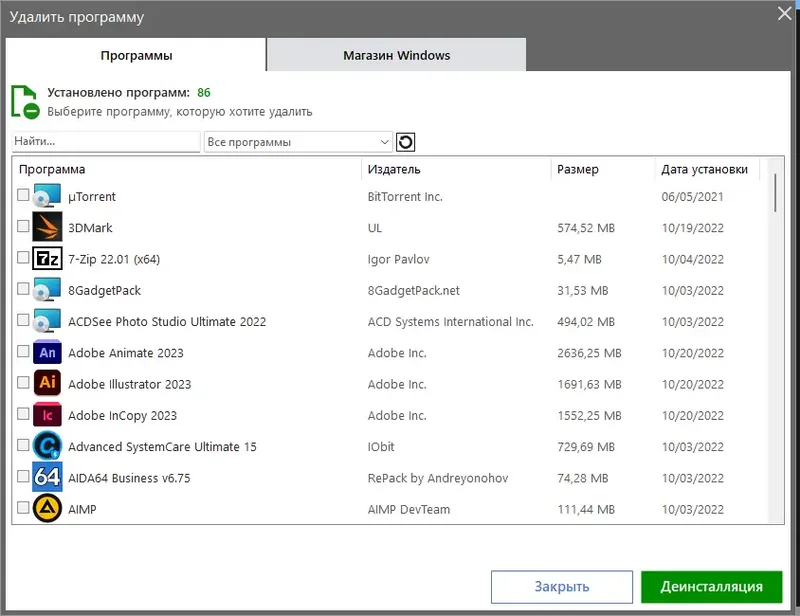Select the ACDSee Photo Studio checkbox
Screen dimensions: 800x616
(23, 321)
